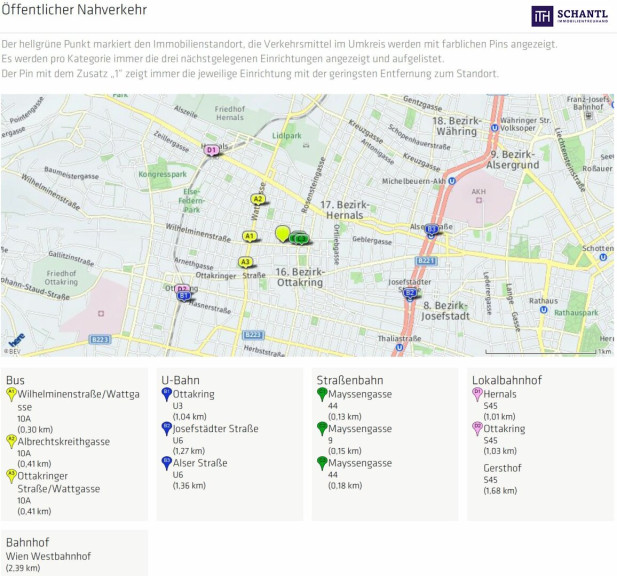Open the Schantl Immobilien logo

point(569,16)
